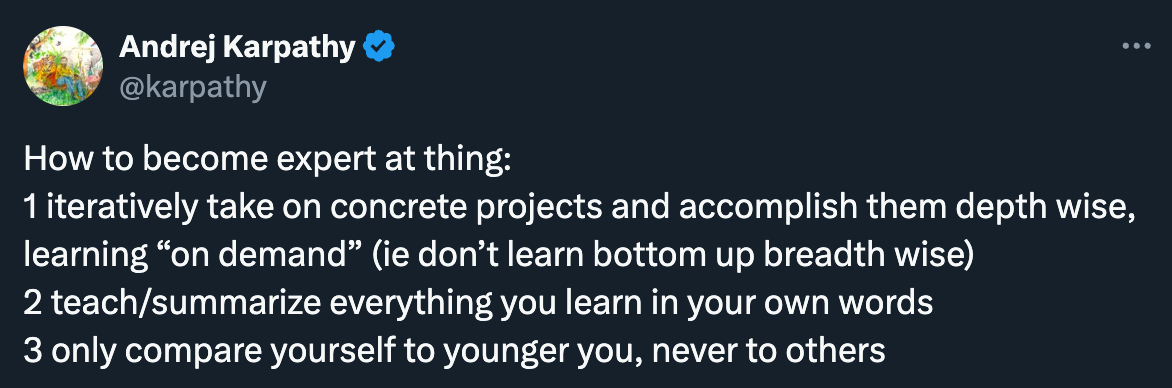Open the three-dot more options menu
Viewport: 1172px width, 388px height.
[1137, 46]
